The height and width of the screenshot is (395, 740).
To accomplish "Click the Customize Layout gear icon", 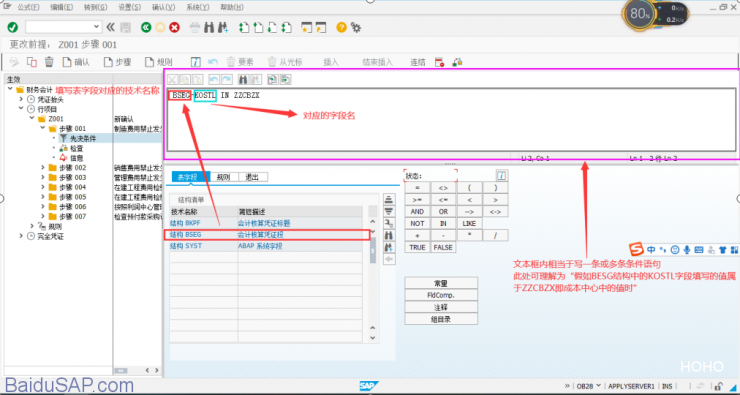I will click(x=356, y=27).
